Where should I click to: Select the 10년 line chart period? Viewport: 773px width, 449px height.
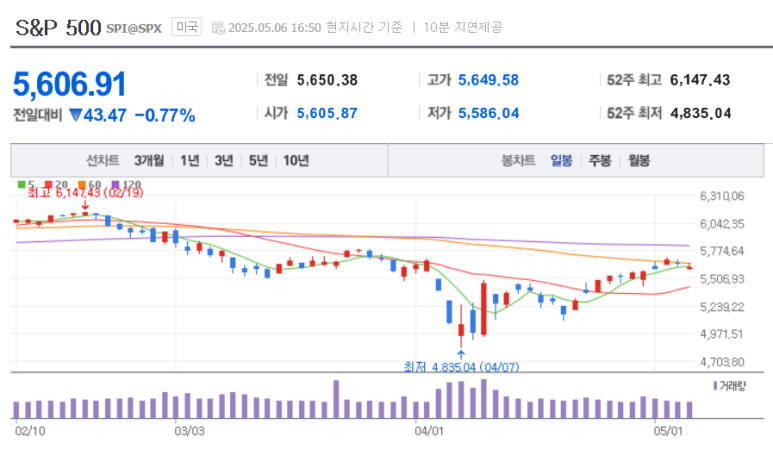pos(296,160)
